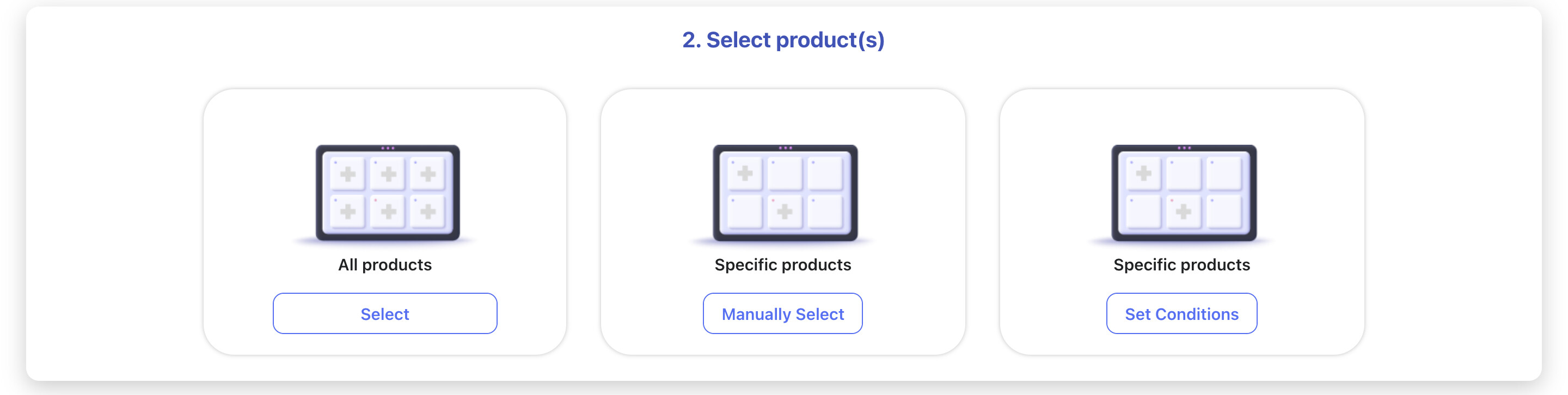The height and width of the screenshot is (395, 1568).
Task: Click the illustration above Set Conditions
Action: pos(1183,192)
